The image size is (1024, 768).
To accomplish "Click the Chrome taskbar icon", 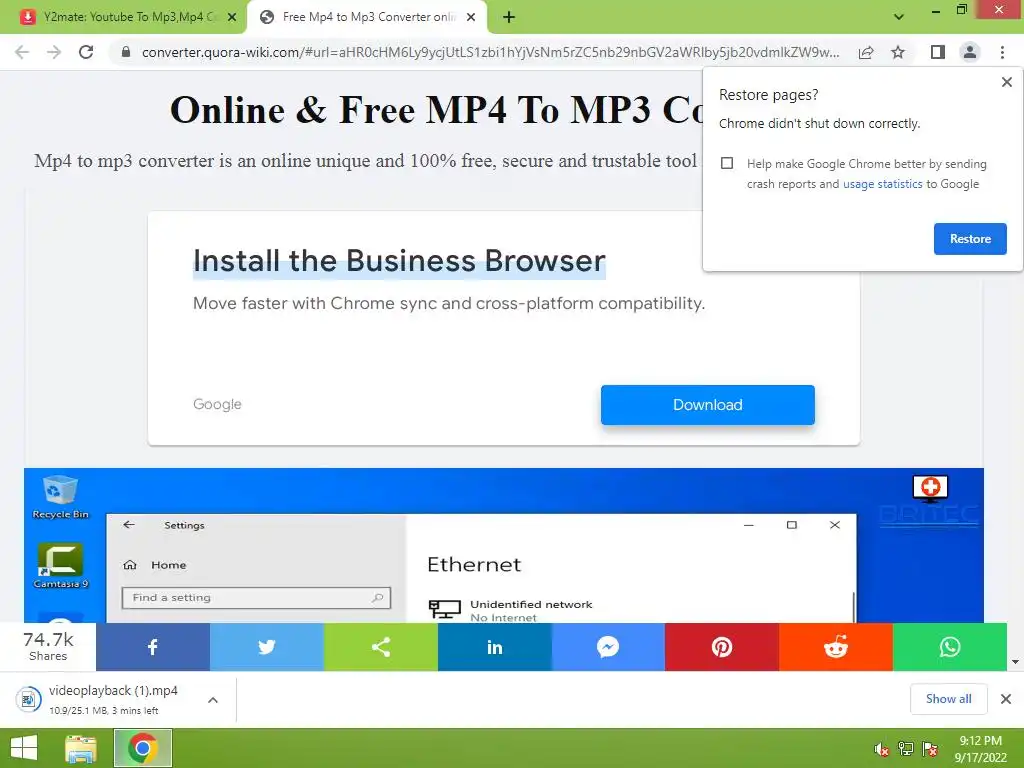I will tap(142, 748).
